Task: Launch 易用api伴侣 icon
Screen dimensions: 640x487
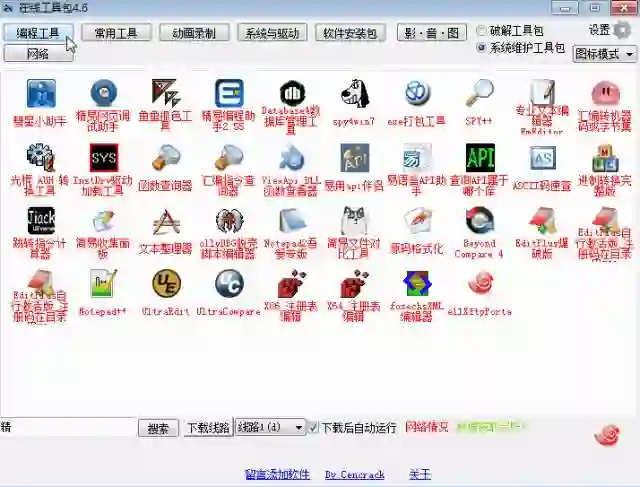Action: [x=354, y=158]
